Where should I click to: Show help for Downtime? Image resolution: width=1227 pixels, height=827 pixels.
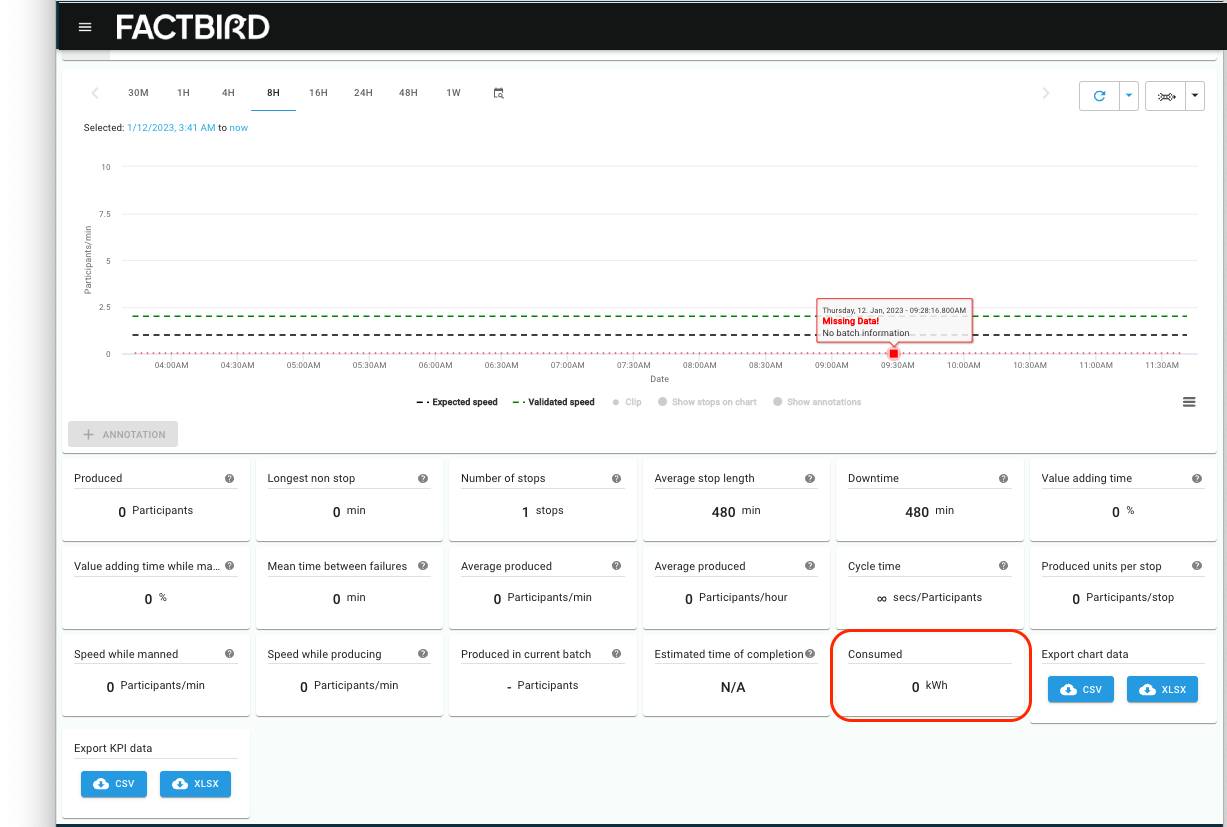pyautogui.click(x=1003, y=479)
